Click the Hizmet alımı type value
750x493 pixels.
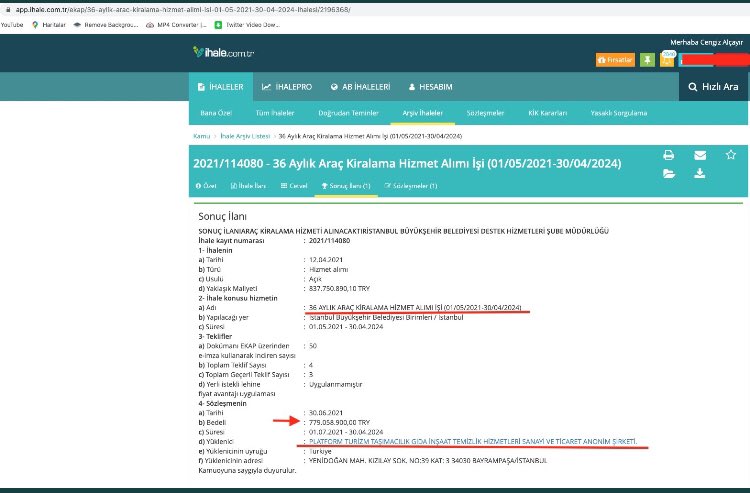329,269
